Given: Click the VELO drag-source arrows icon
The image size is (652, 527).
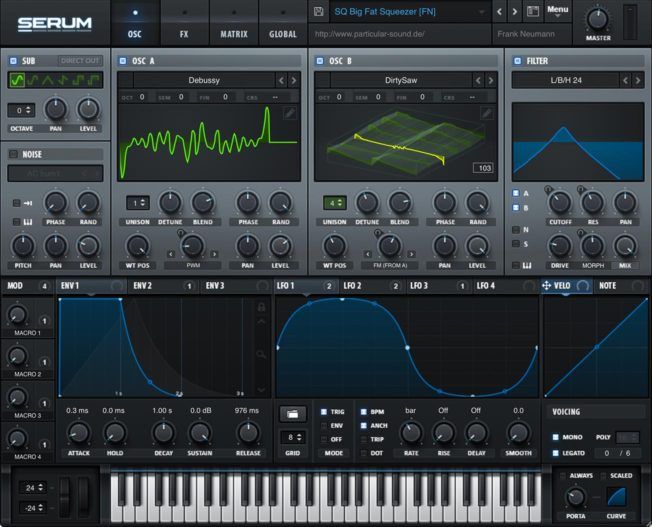Looking at the screenshot, I should click(x=547, y=286).
